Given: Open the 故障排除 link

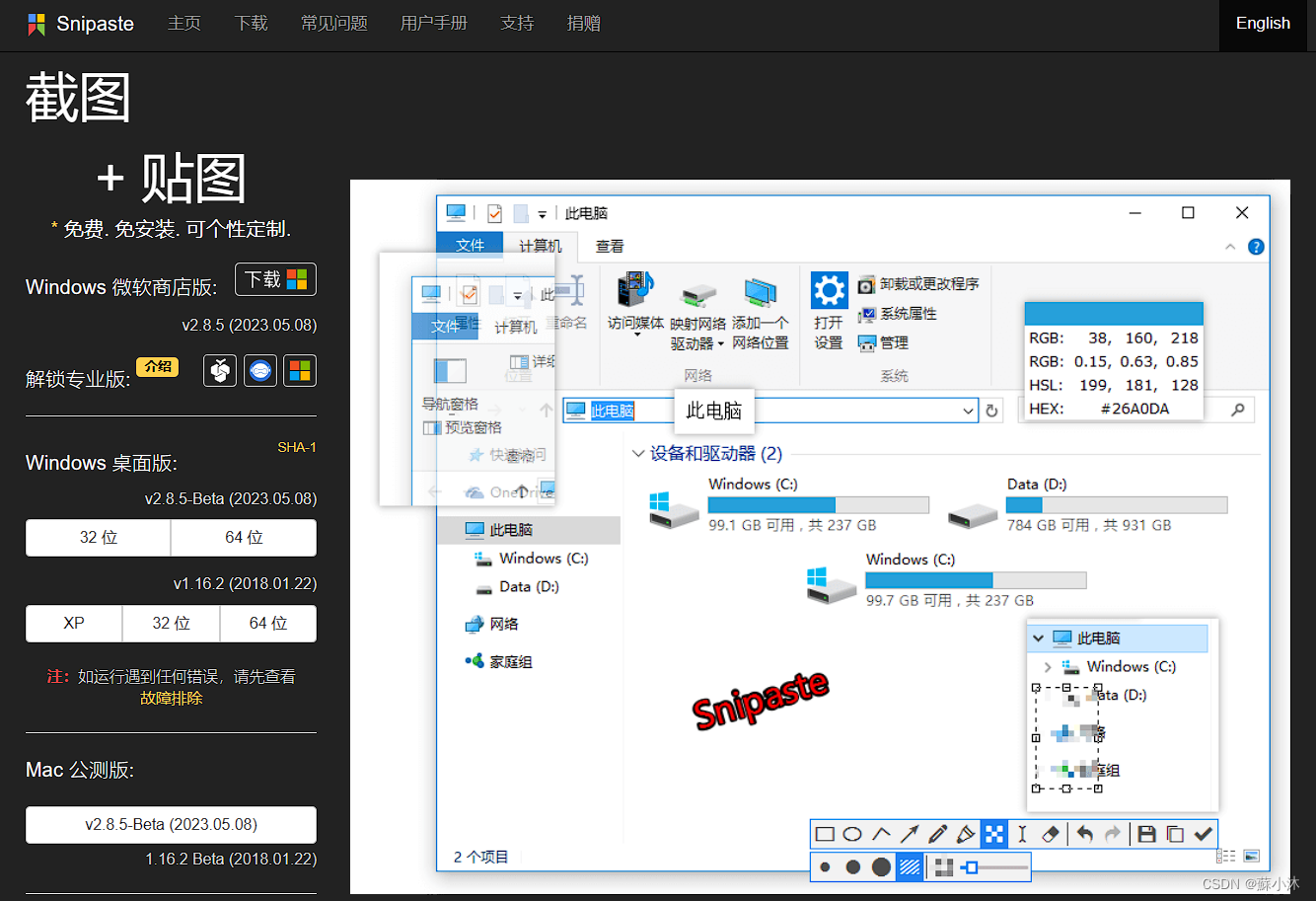Looking at the screenshot, I should coord(172,698).
